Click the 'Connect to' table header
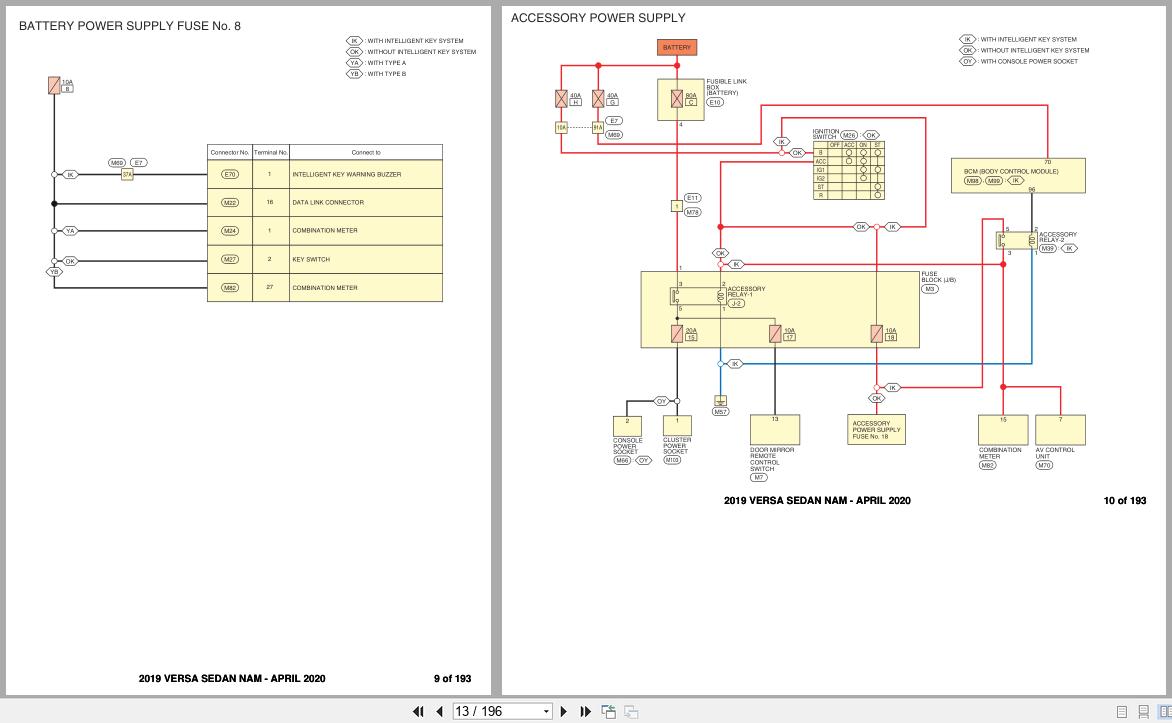 366,153
